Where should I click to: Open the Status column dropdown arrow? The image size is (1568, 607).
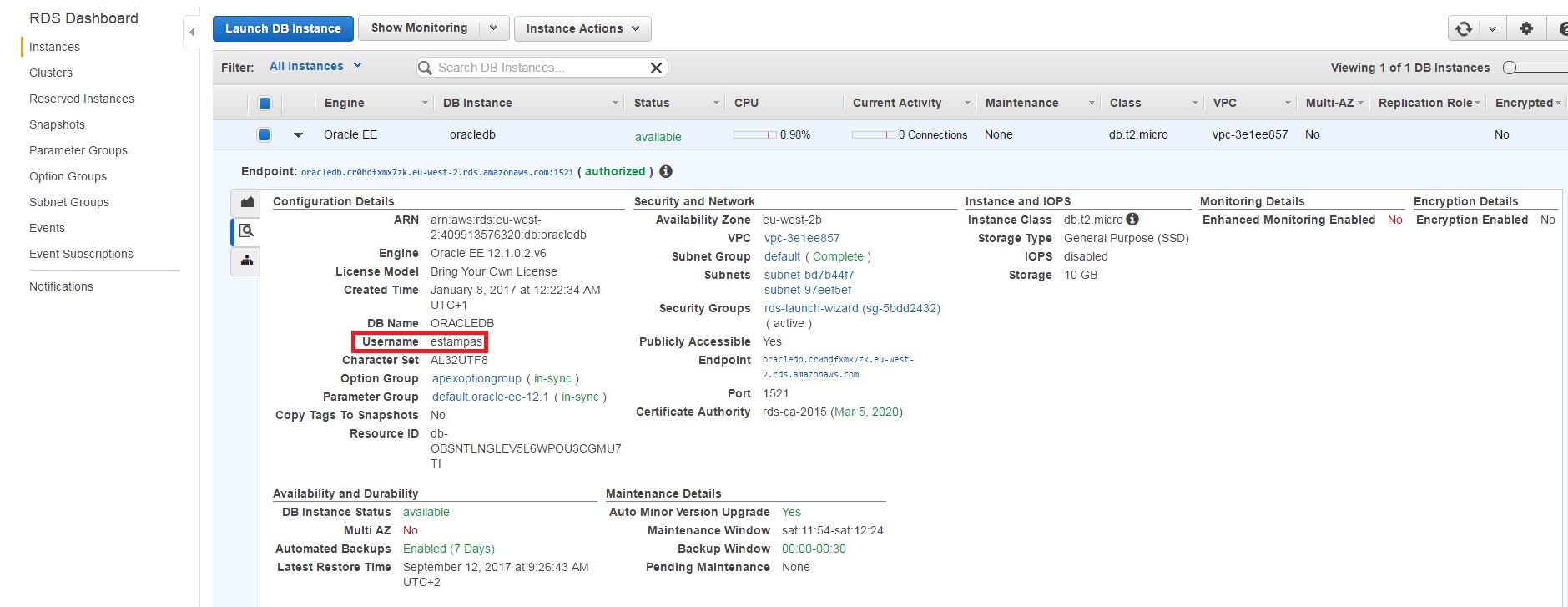pyautogui.click(x=716, y=103)
